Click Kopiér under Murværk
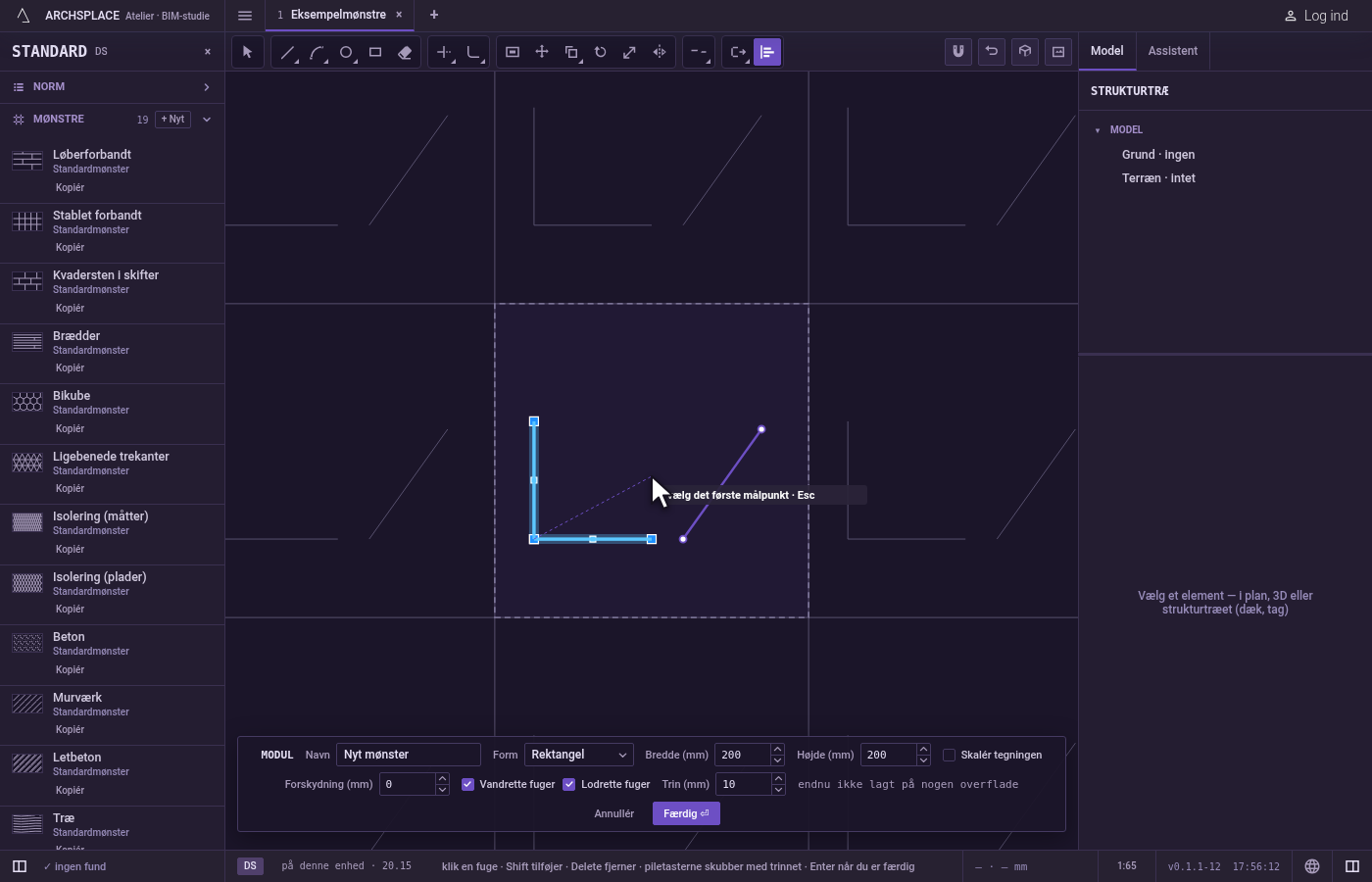The height and width of the screenshot is (882, 1372). pos(71,729)
